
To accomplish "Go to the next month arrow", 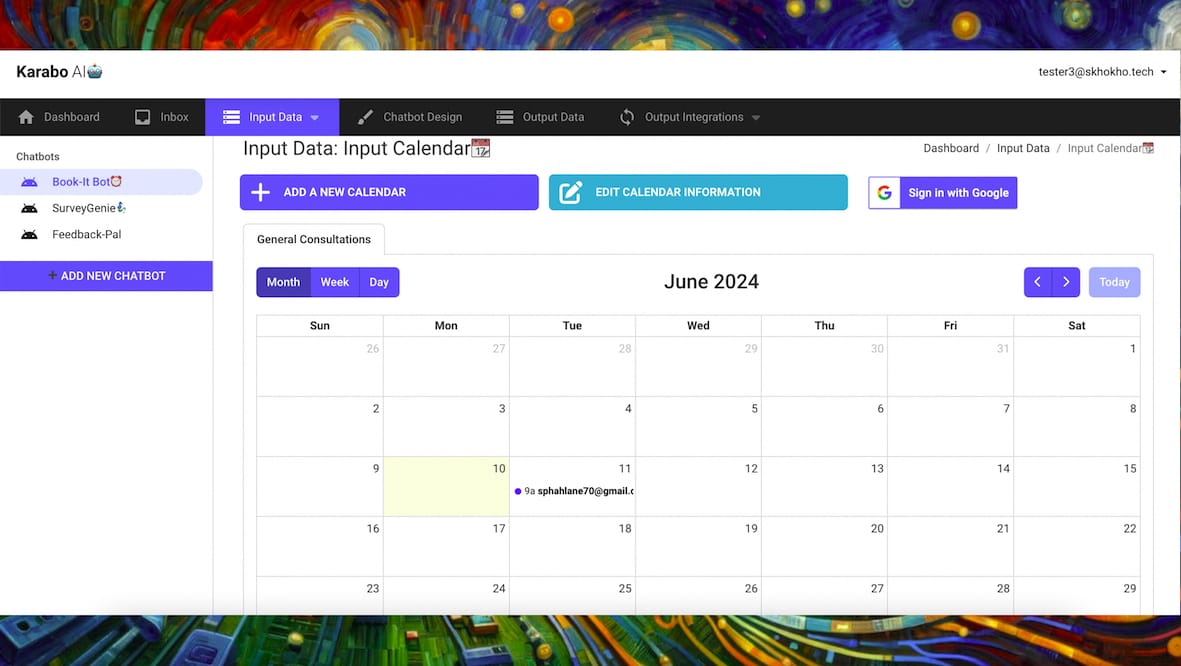I will click(1067, 282).
